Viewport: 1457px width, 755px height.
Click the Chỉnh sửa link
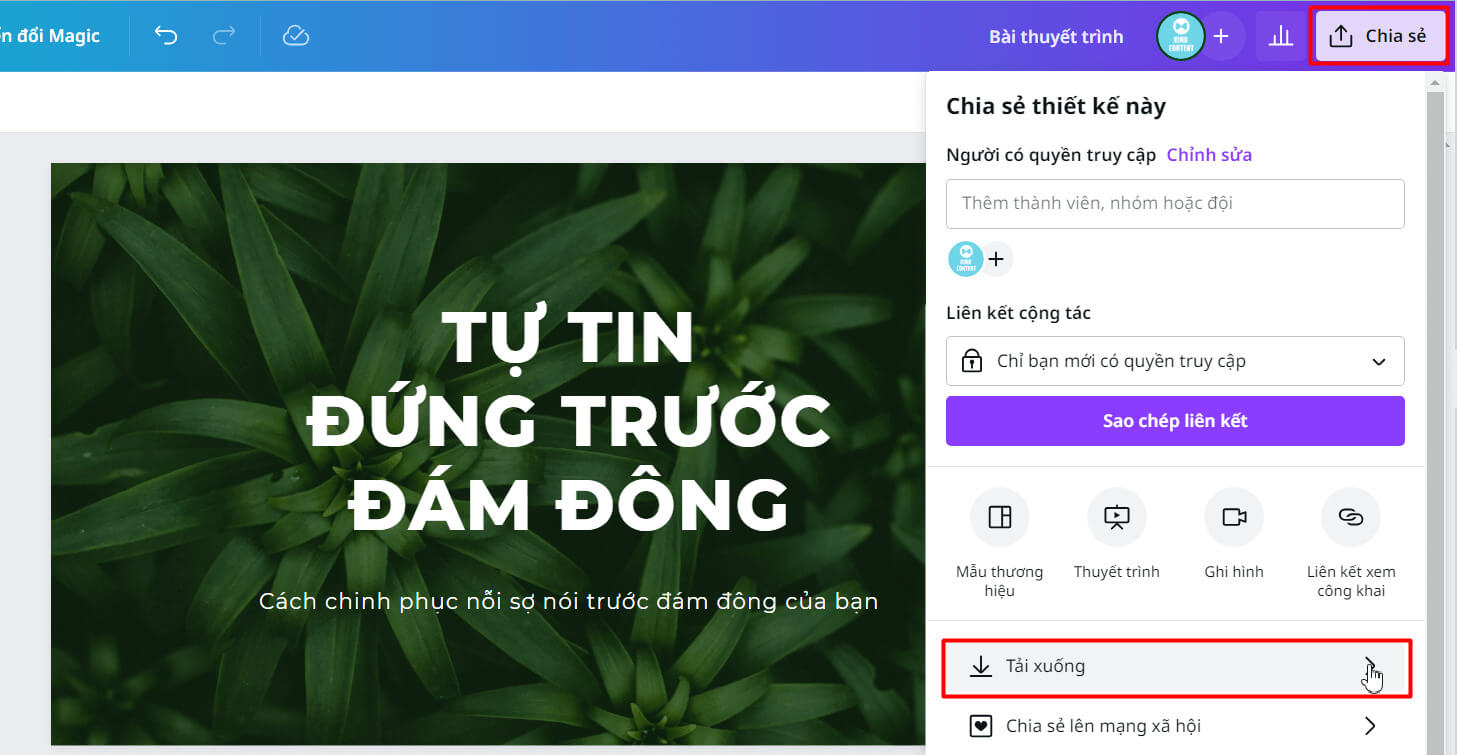point(1209,154)
